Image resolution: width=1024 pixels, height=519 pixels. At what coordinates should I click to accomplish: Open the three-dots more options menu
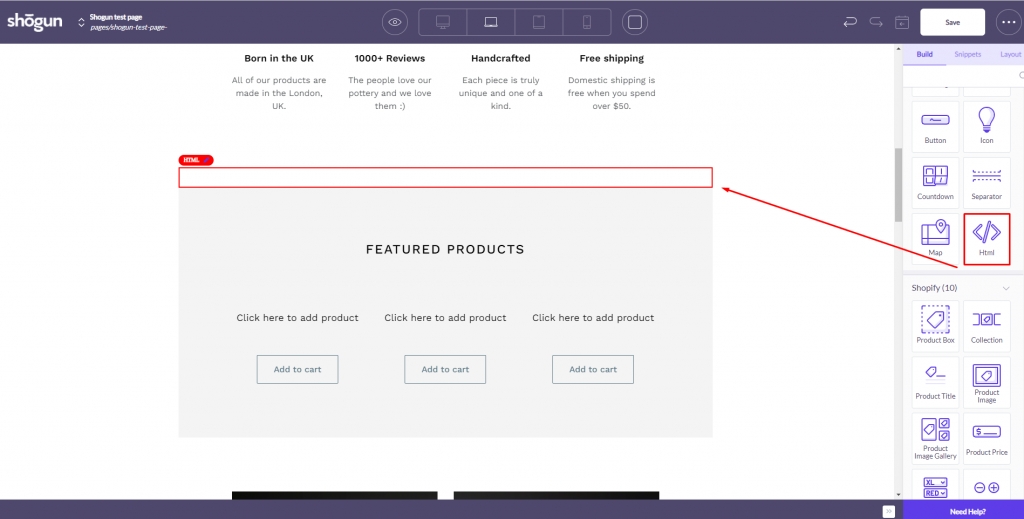coord(1007,22)
